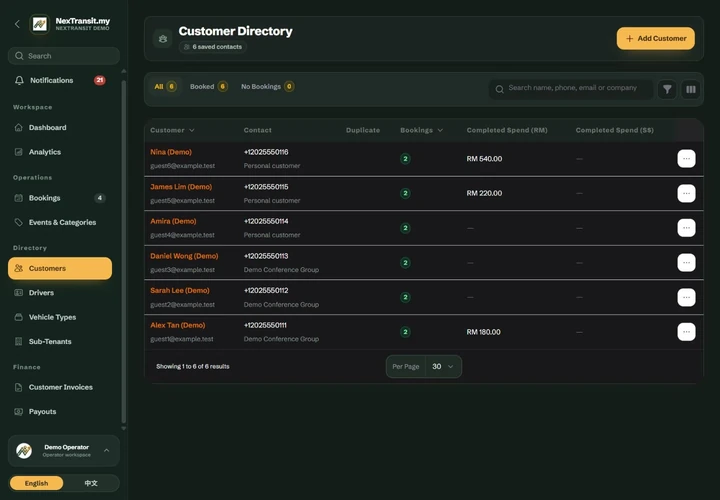Screen dimensions: 720x500
Task: Click the Sub-Tenants building icon
Action: tap(18, 342)
